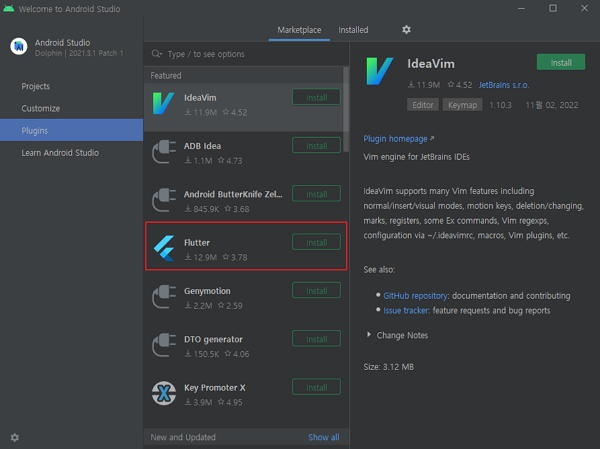600x449 pixels.
Task: Select the Android ButterKnife Zel... plugin name
Action: (x=233, y=194)
